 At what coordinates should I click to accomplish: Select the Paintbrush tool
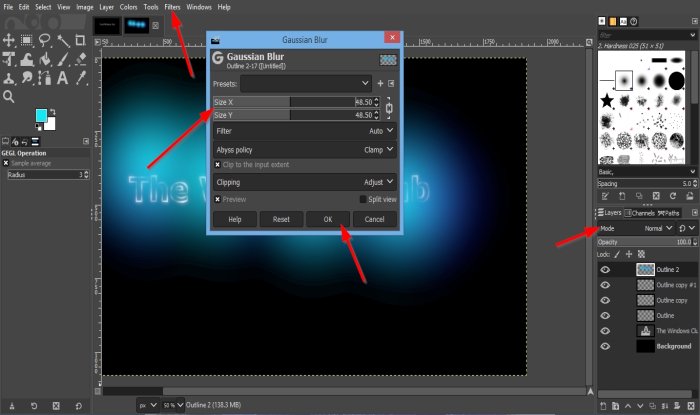click(63, 59)
